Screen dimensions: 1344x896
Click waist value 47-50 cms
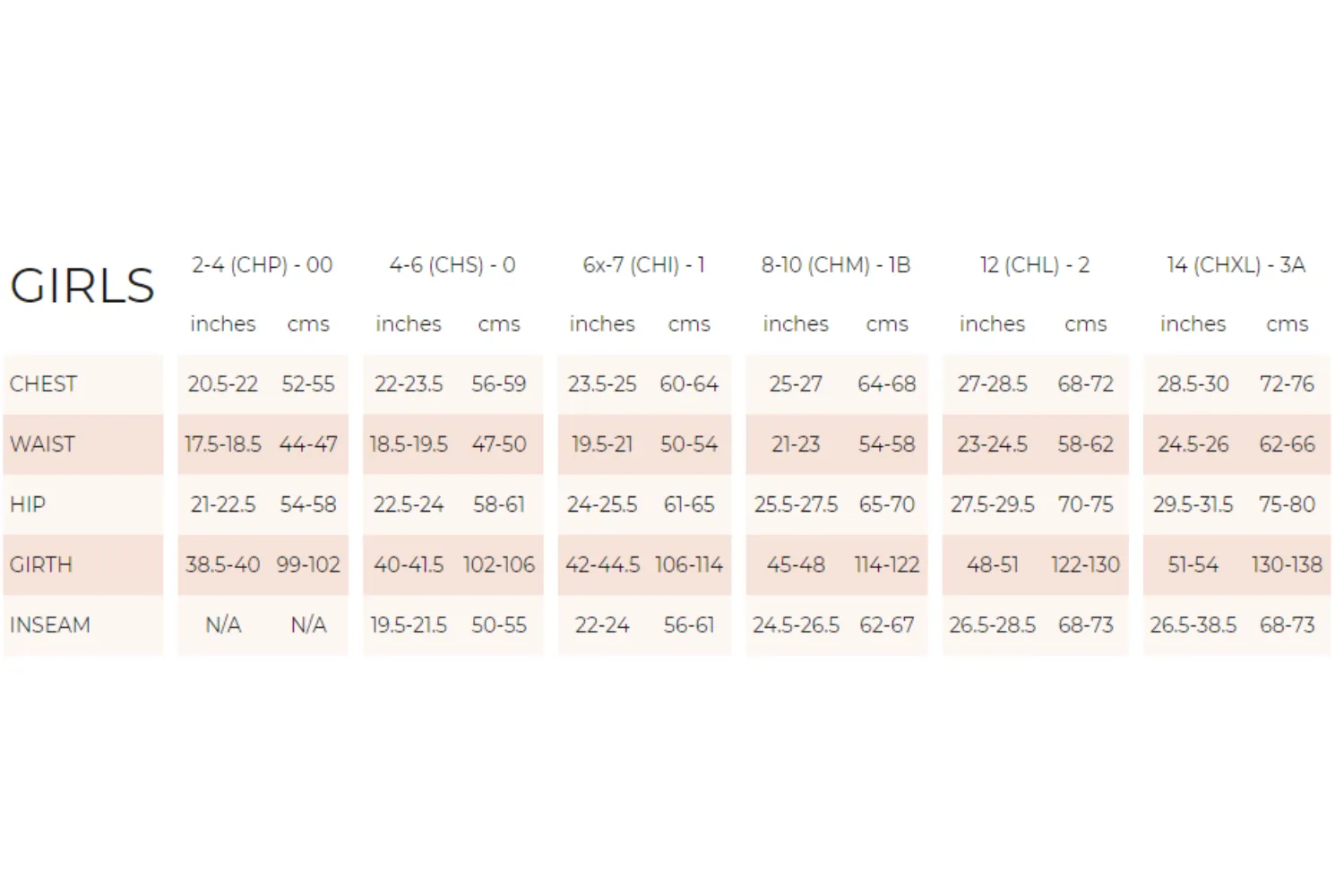pyautogui.click(x=499, y=444)
